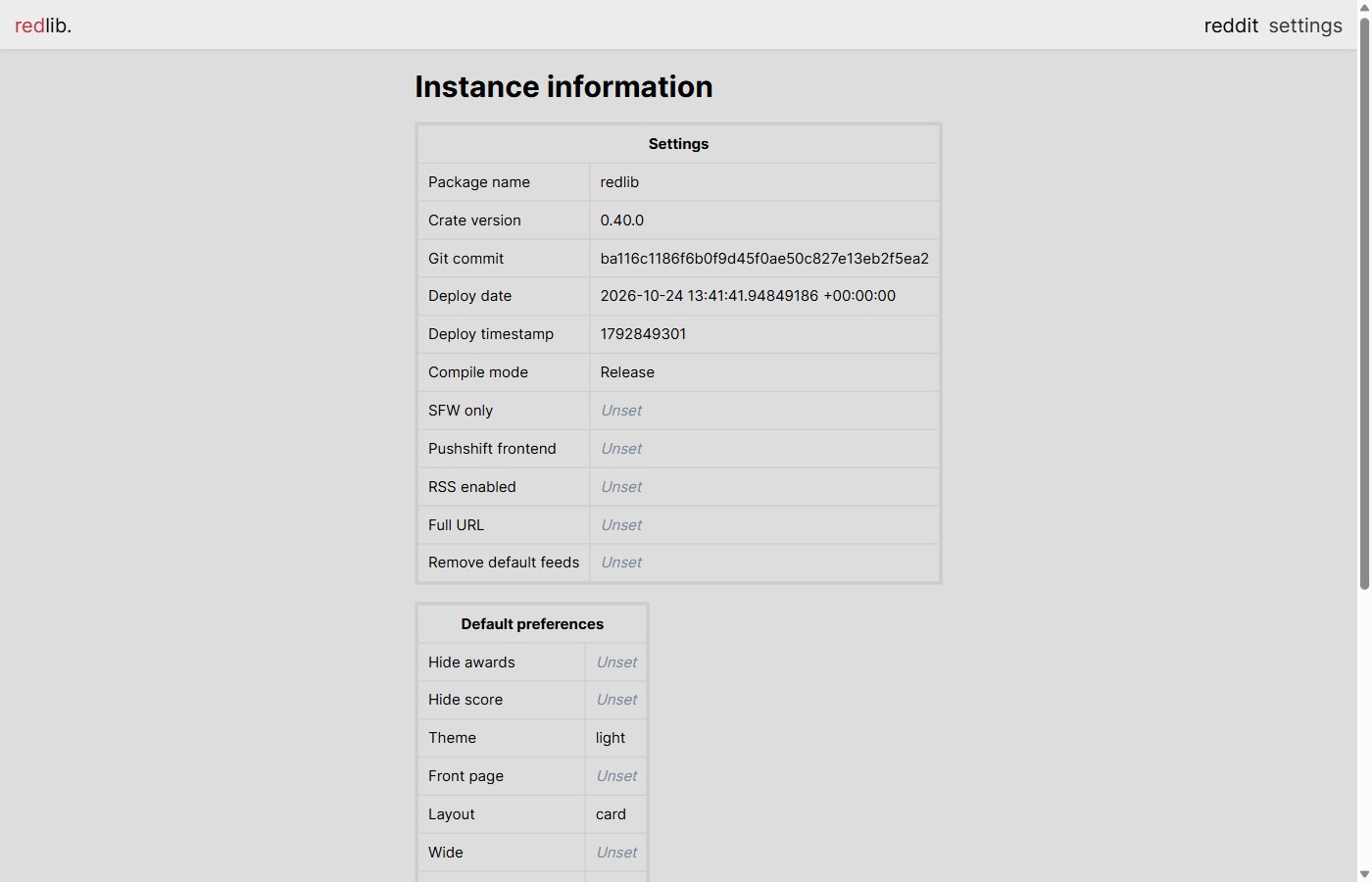1372x882 pixels.
Task: Open the settings link in header
Action: [x=1305, y=25]
